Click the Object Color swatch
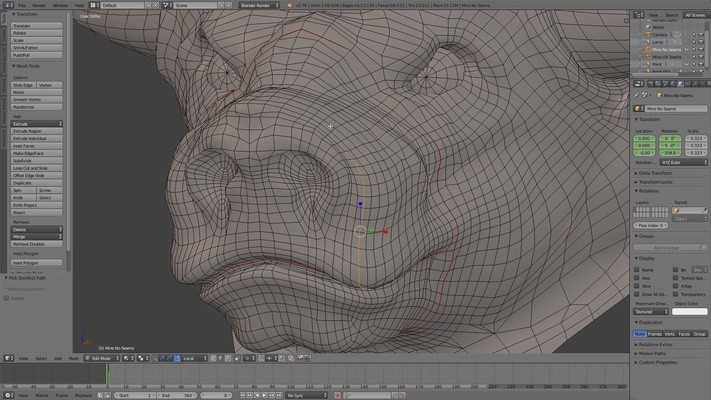The image size is (711, 400). (x=690, y=313)
